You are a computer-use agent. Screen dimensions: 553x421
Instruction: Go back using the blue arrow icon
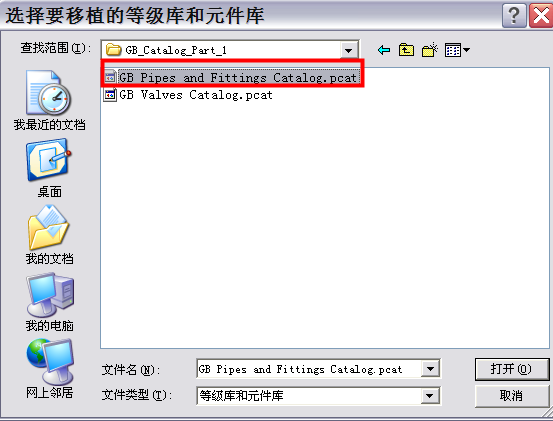click(384, 50)
